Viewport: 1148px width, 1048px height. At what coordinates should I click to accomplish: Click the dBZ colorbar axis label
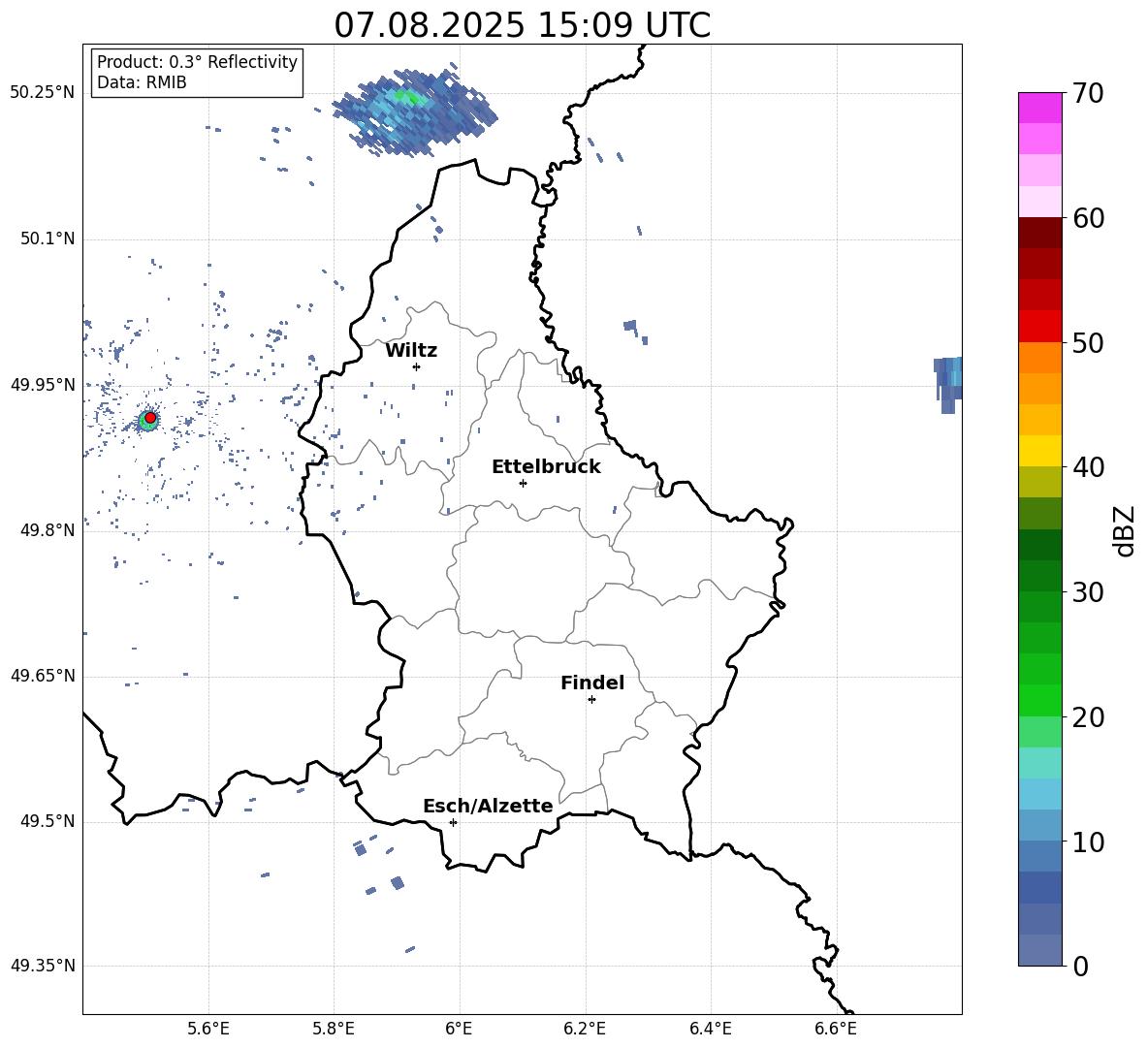tap(1126, 530)
